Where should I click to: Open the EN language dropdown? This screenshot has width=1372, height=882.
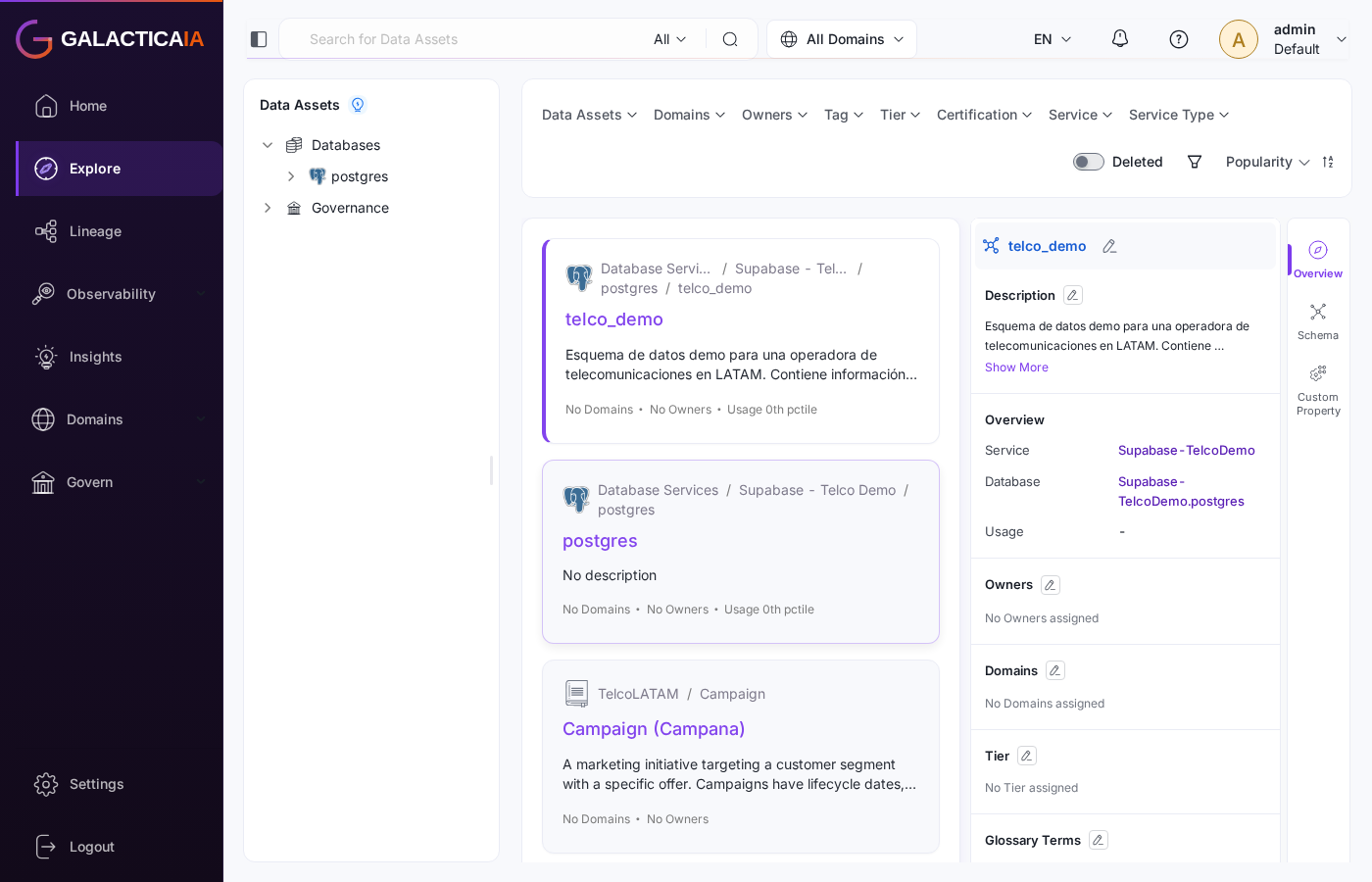(1053, 39)
